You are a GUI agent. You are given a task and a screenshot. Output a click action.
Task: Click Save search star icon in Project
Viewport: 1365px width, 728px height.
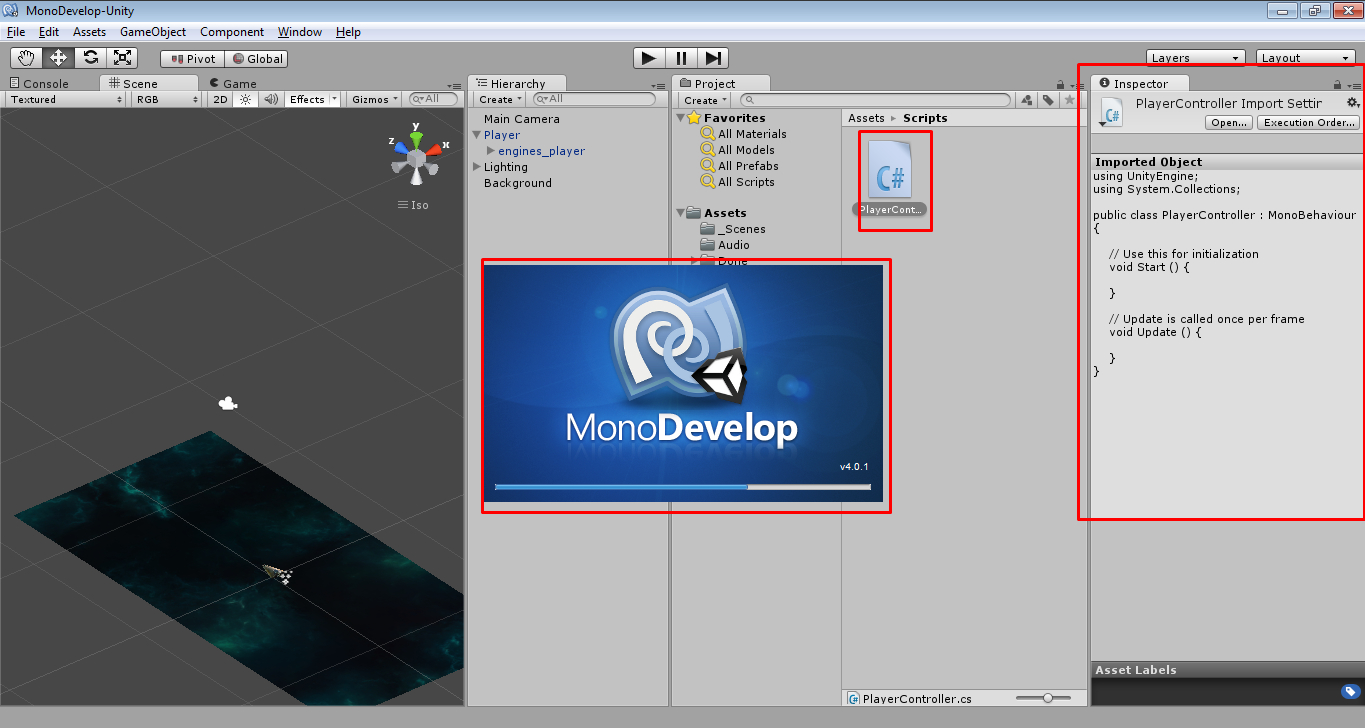pyautogui.click(x=1069, y=100)
